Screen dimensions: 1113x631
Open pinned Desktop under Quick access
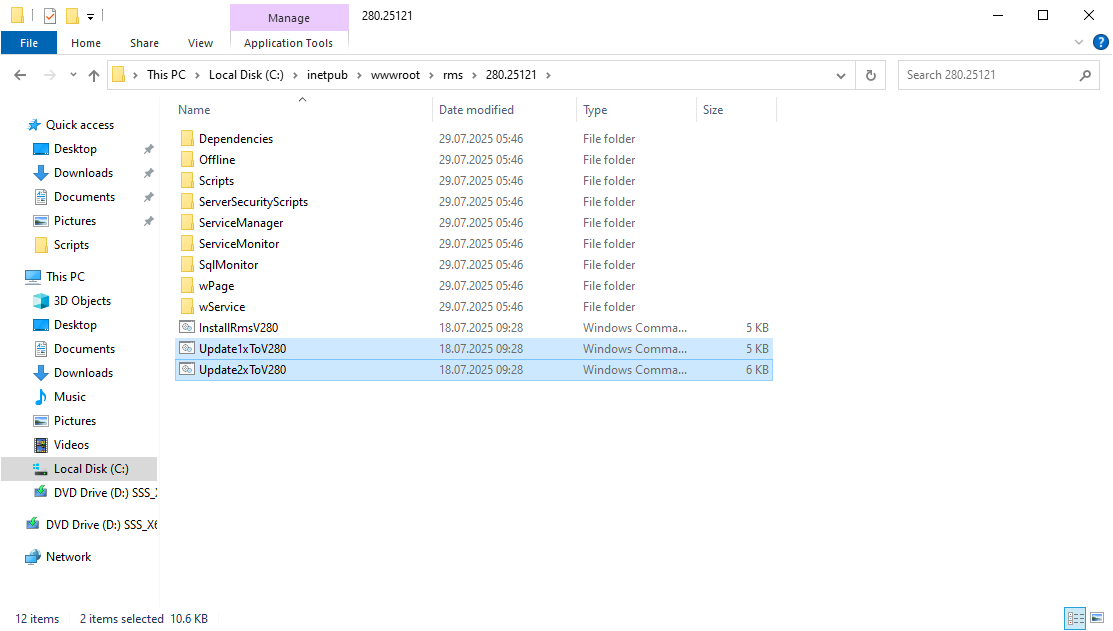tap(75, 149)
